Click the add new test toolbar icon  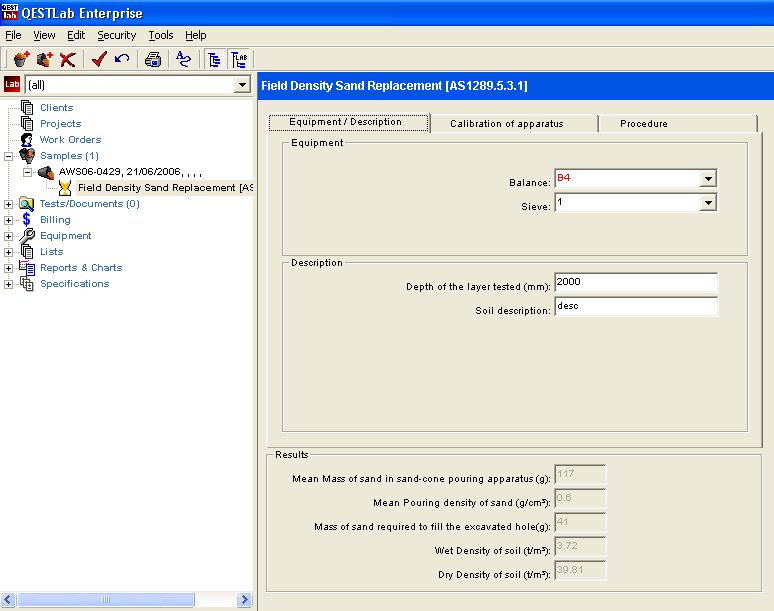44,59
